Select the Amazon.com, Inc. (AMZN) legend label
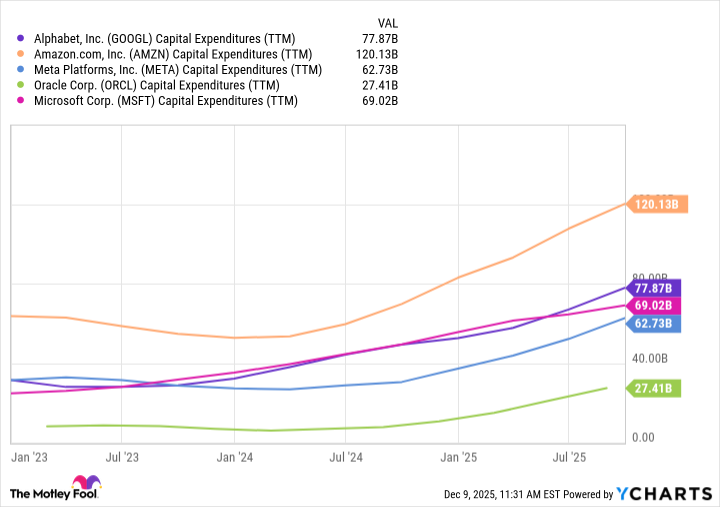 click(173, 54)
